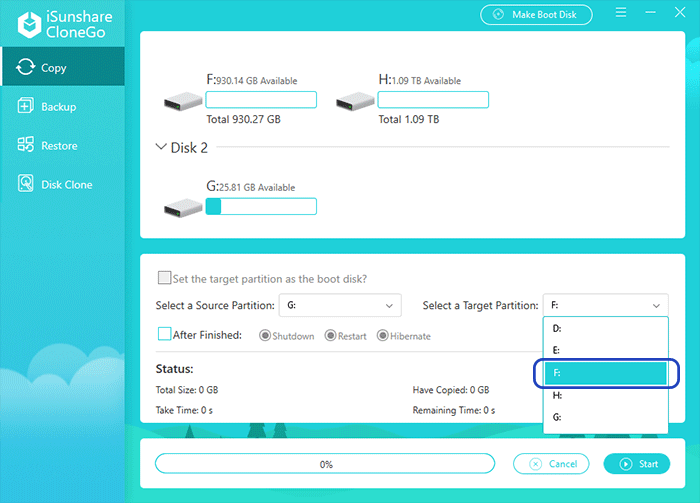
Task: Toggle the After Finished checkbox
Action: pyautogui.click(x=164, y=334)
